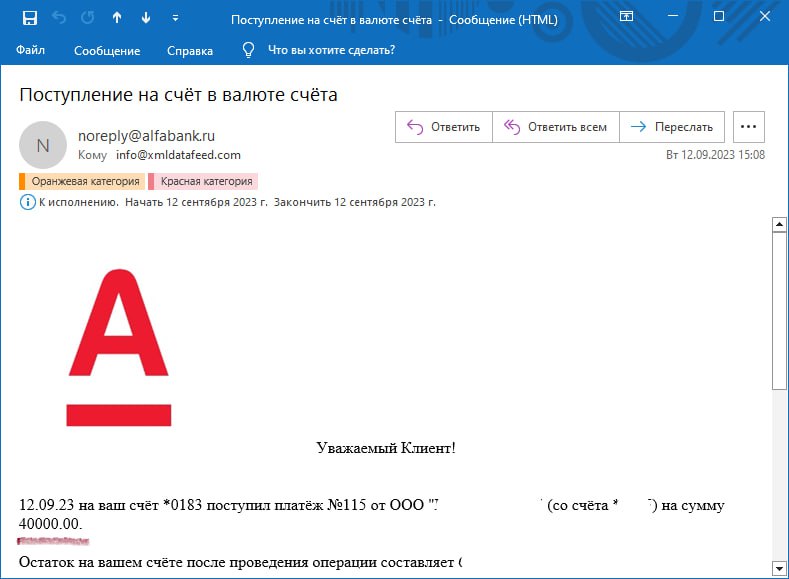
Task: Expand the Quick Access Toolbar customize dropdown
Action: click(x=176, y=18)
